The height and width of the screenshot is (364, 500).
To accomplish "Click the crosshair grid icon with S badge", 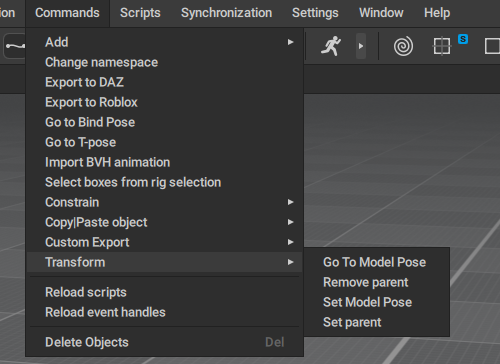I will coord(443,46).
